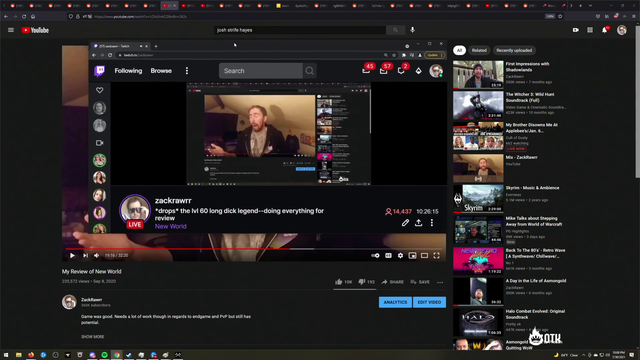
Task: Open YouTube player settings gear
Action: point(400,256)
